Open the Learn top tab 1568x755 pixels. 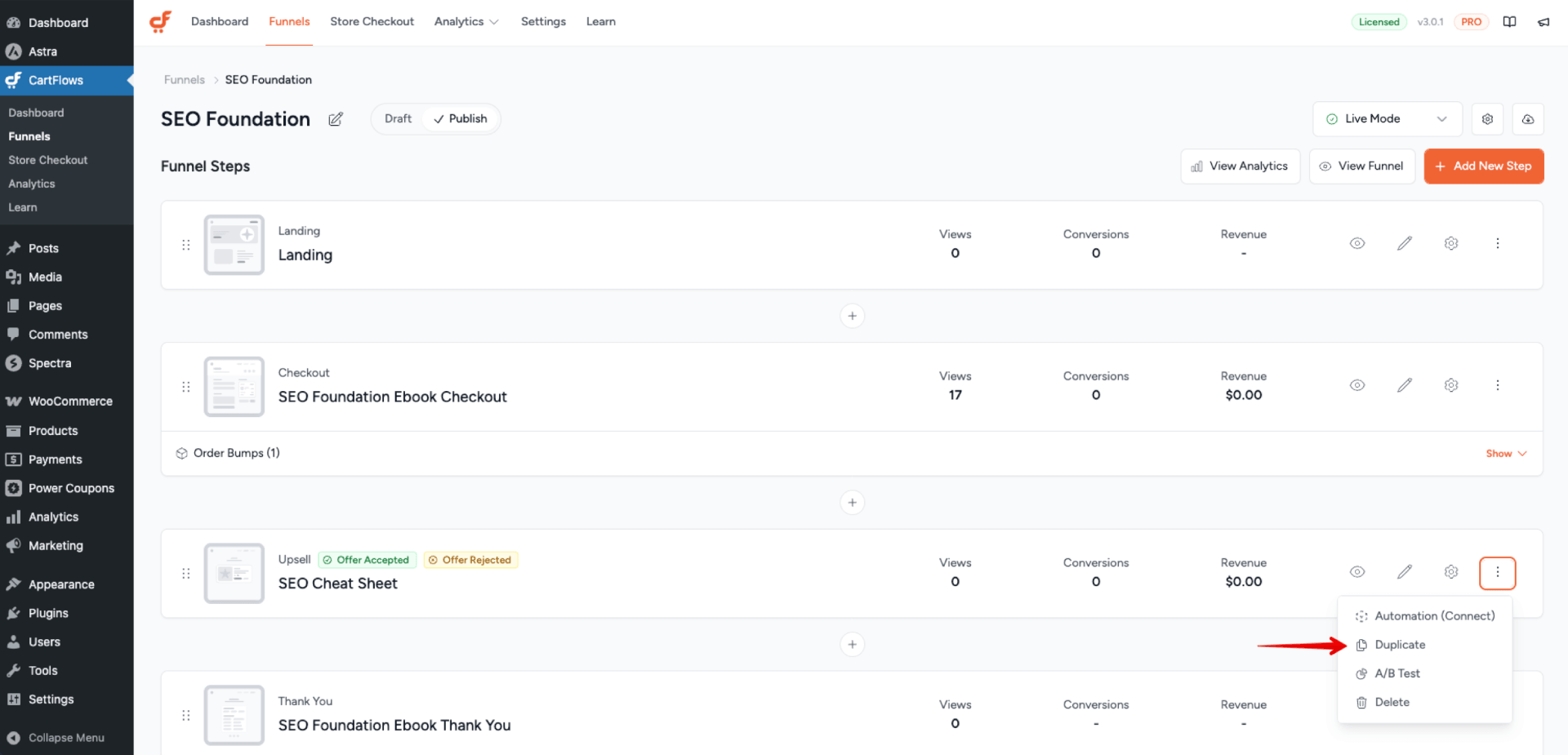601,22
